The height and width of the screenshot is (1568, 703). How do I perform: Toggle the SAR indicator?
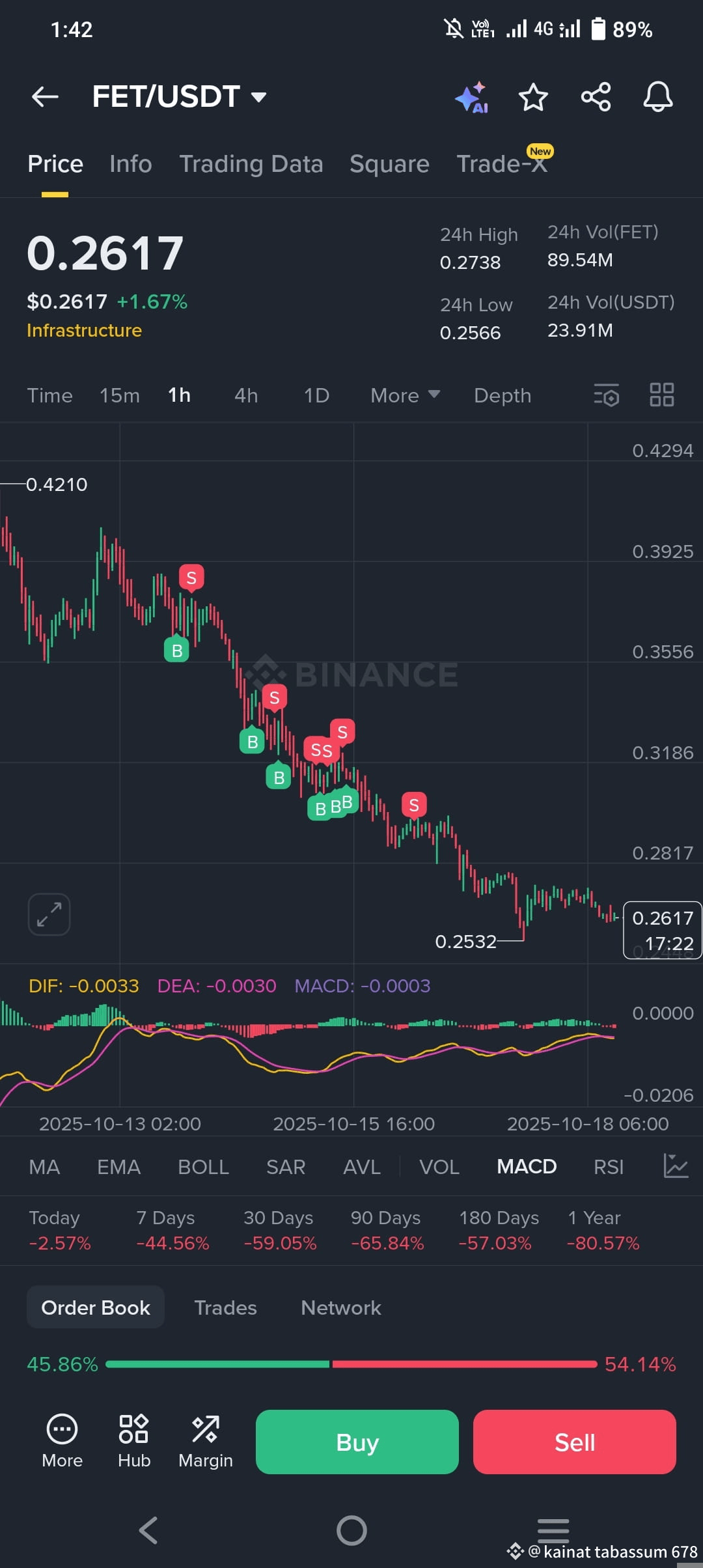(x=286, y=1166)
